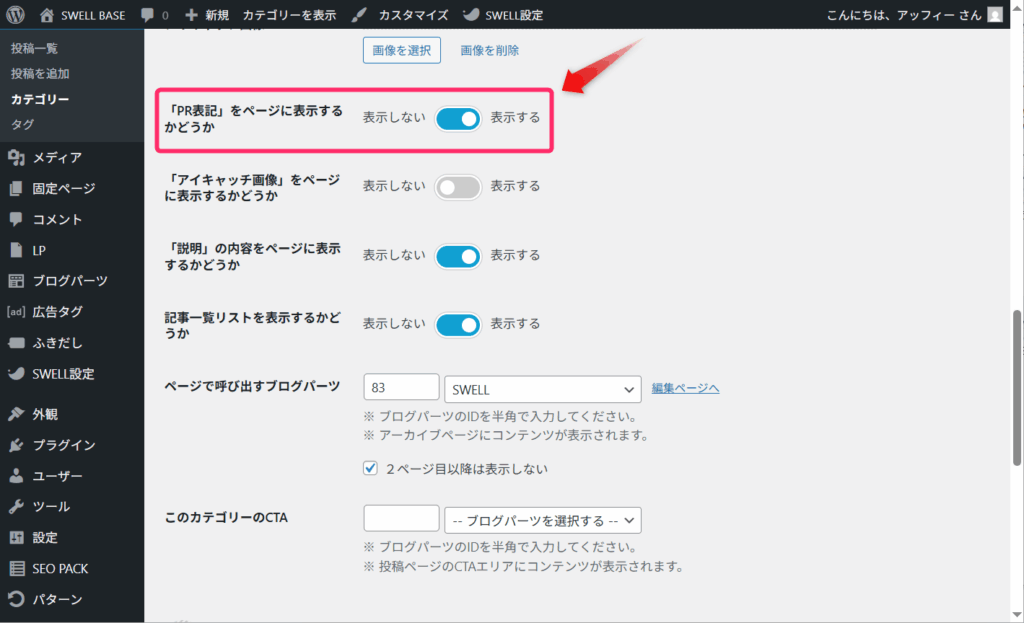Click こんにちは、アッフィー さん account link

[904, 15]
